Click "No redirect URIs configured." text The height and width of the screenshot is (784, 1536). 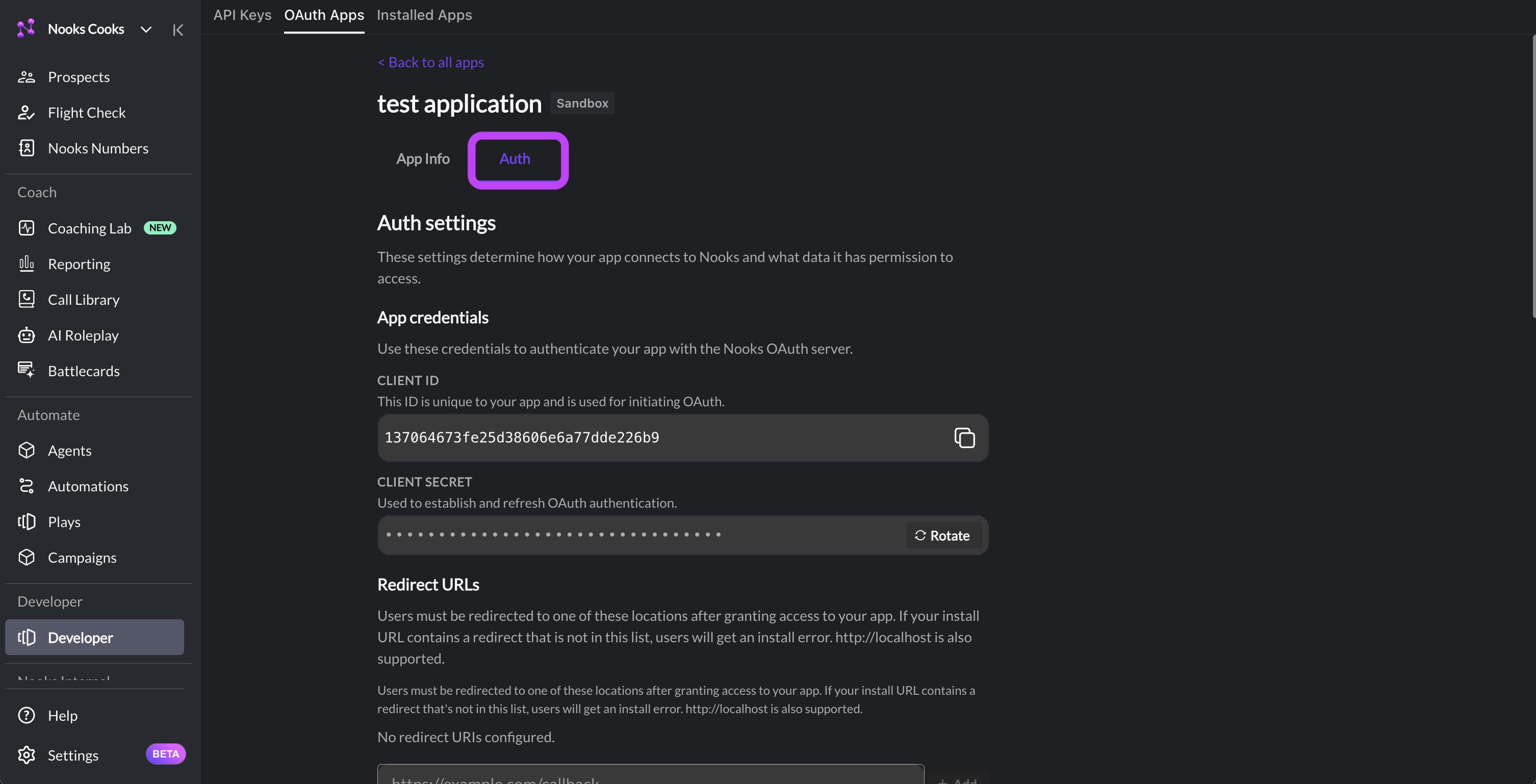(x=466, y=737)
